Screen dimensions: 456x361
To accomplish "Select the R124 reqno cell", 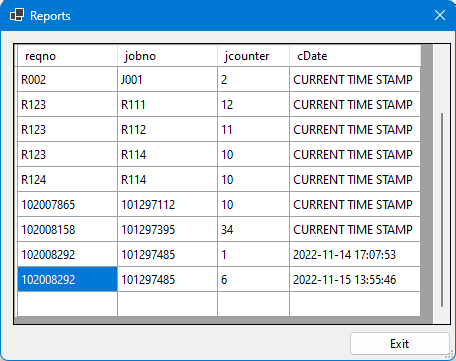I will 67,179.
